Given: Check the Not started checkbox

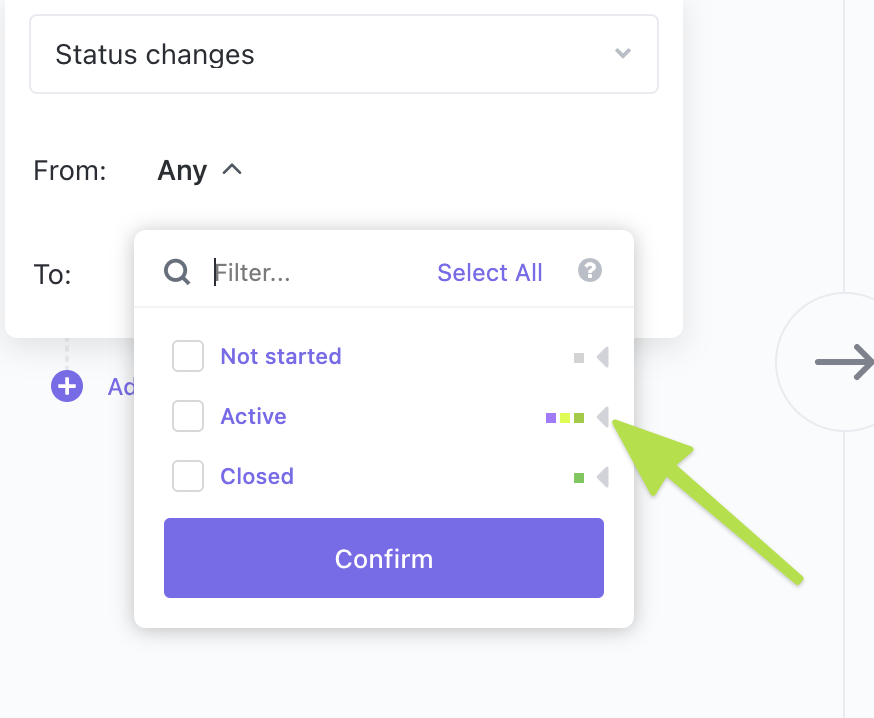Looking at the screenshot, I should tap(188, 356).
